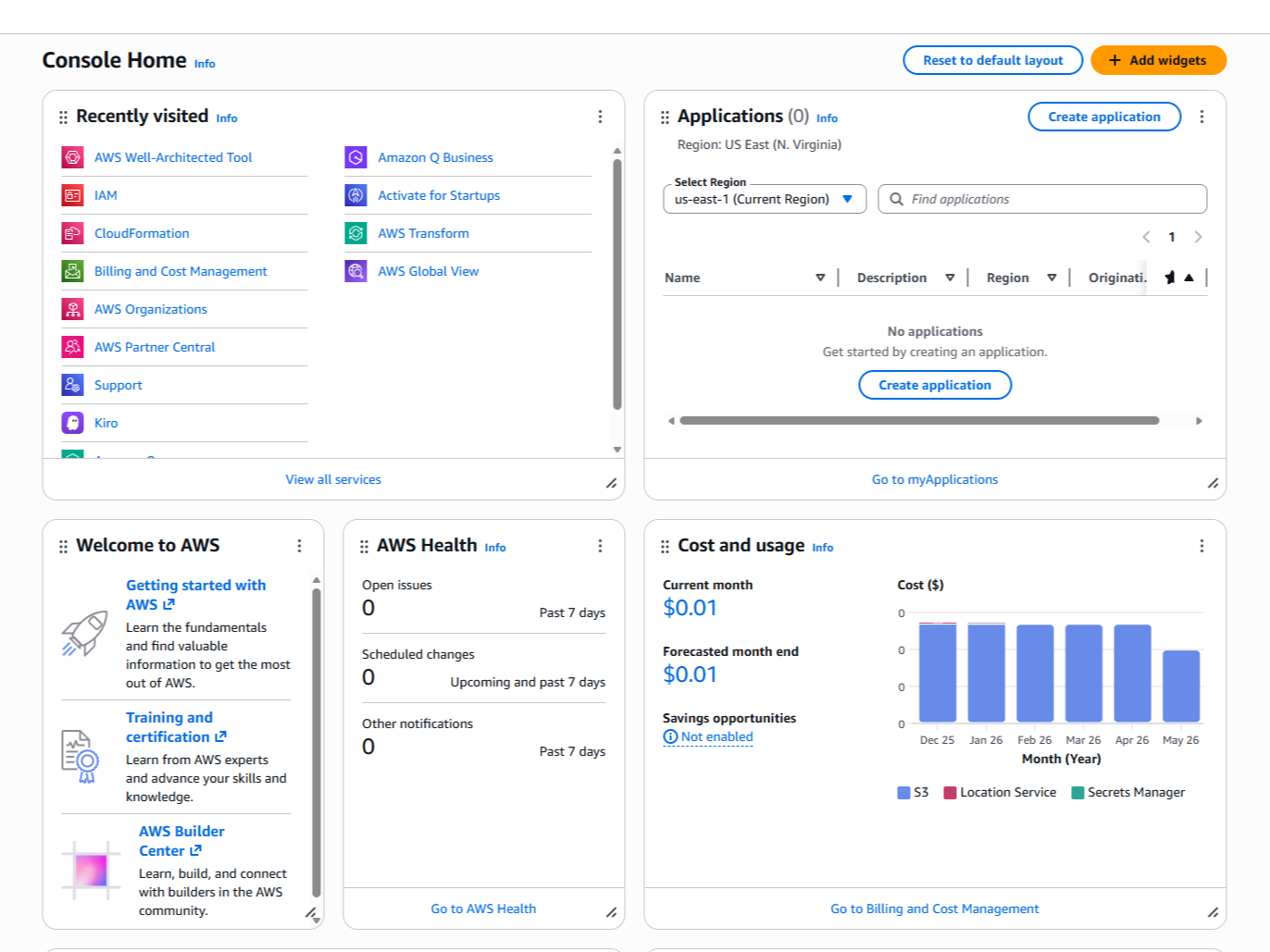Click the CloudFormation service icon
This screenshot has width=1270, height=952.
pos(72,233)
